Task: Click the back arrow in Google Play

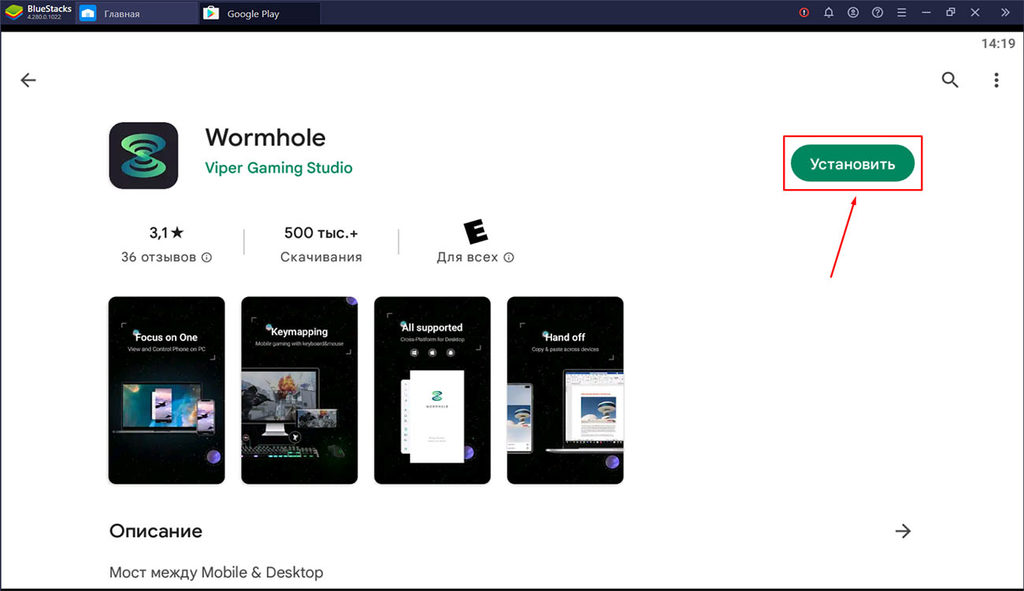Action: (28, 80)
